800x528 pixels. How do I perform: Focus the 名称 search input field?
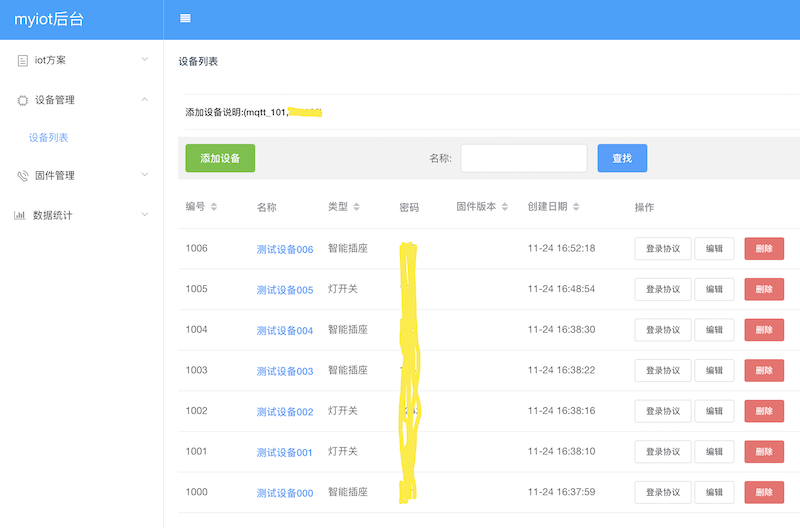pos(523,158)
